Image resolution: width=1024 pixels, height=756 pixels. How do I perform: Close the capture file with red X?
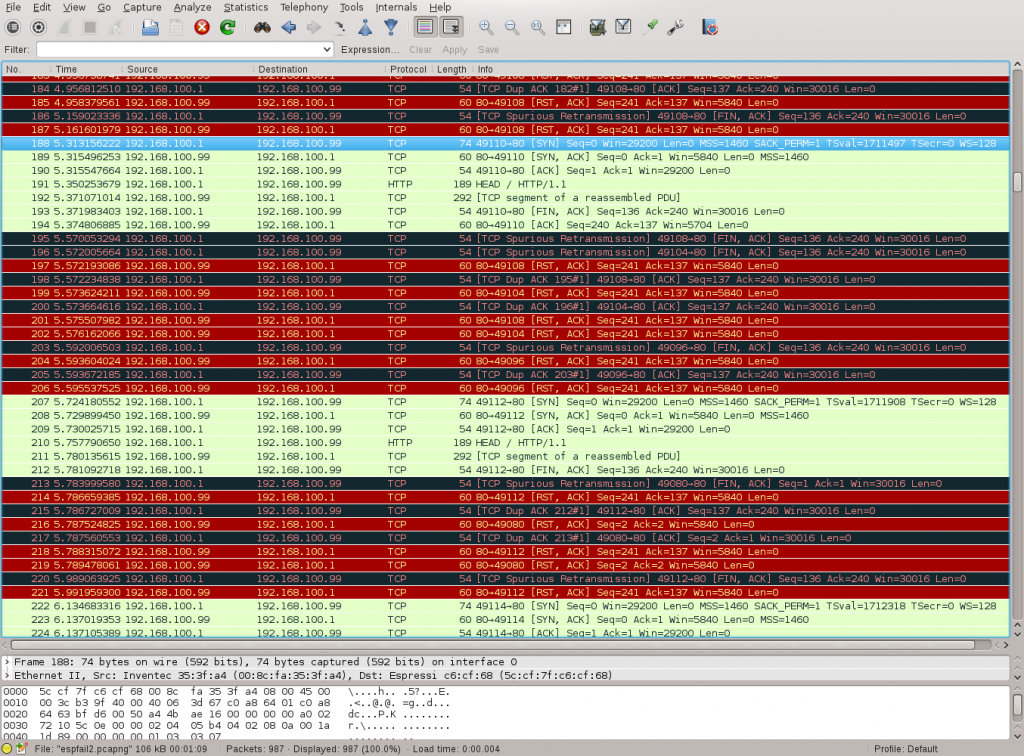click(x=202, y=27)
